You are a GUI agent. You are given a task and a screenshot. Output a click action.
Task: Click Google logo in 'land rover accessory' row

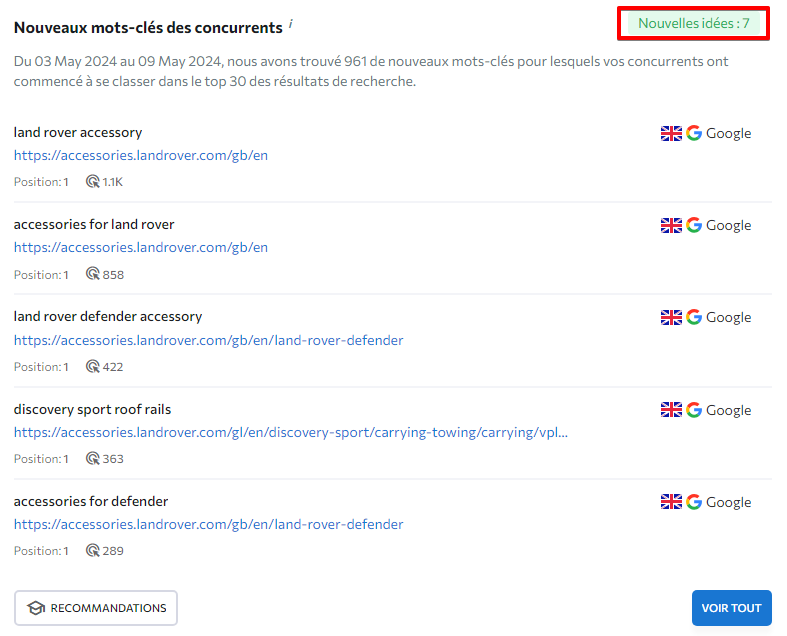coord(694,133)
